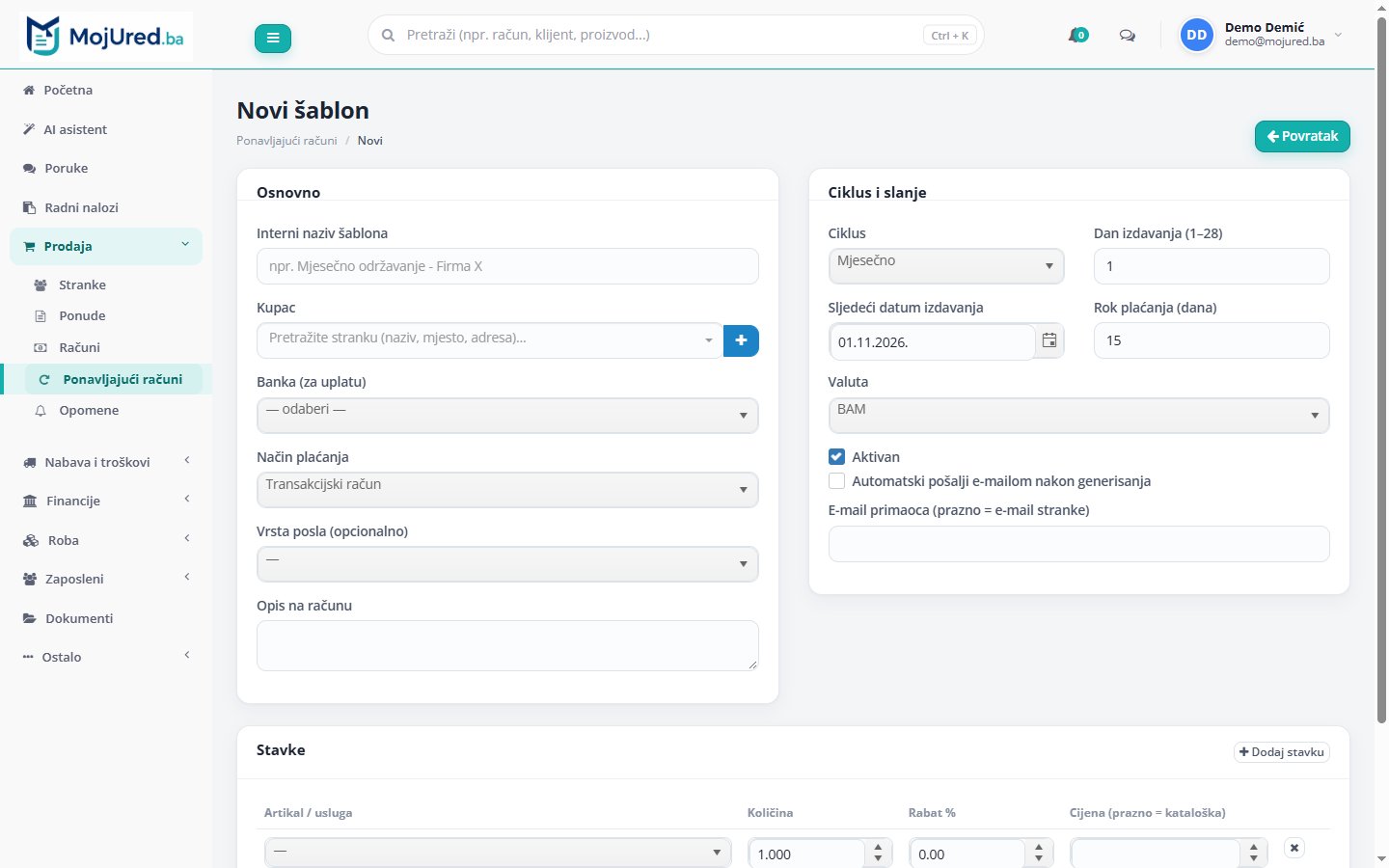Open Dokumenti in the sidebar

(106, 618)
